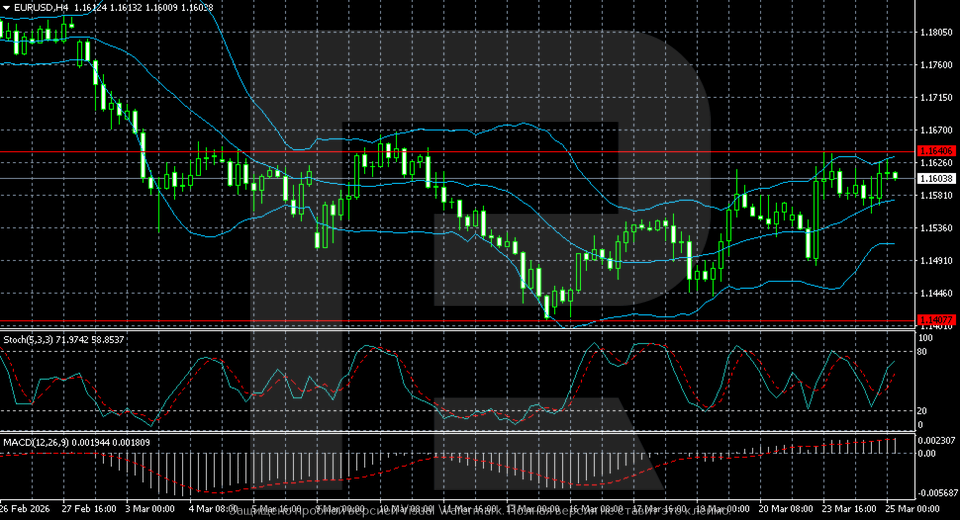Click the 1.16700 value on price axis

[936, 131]
